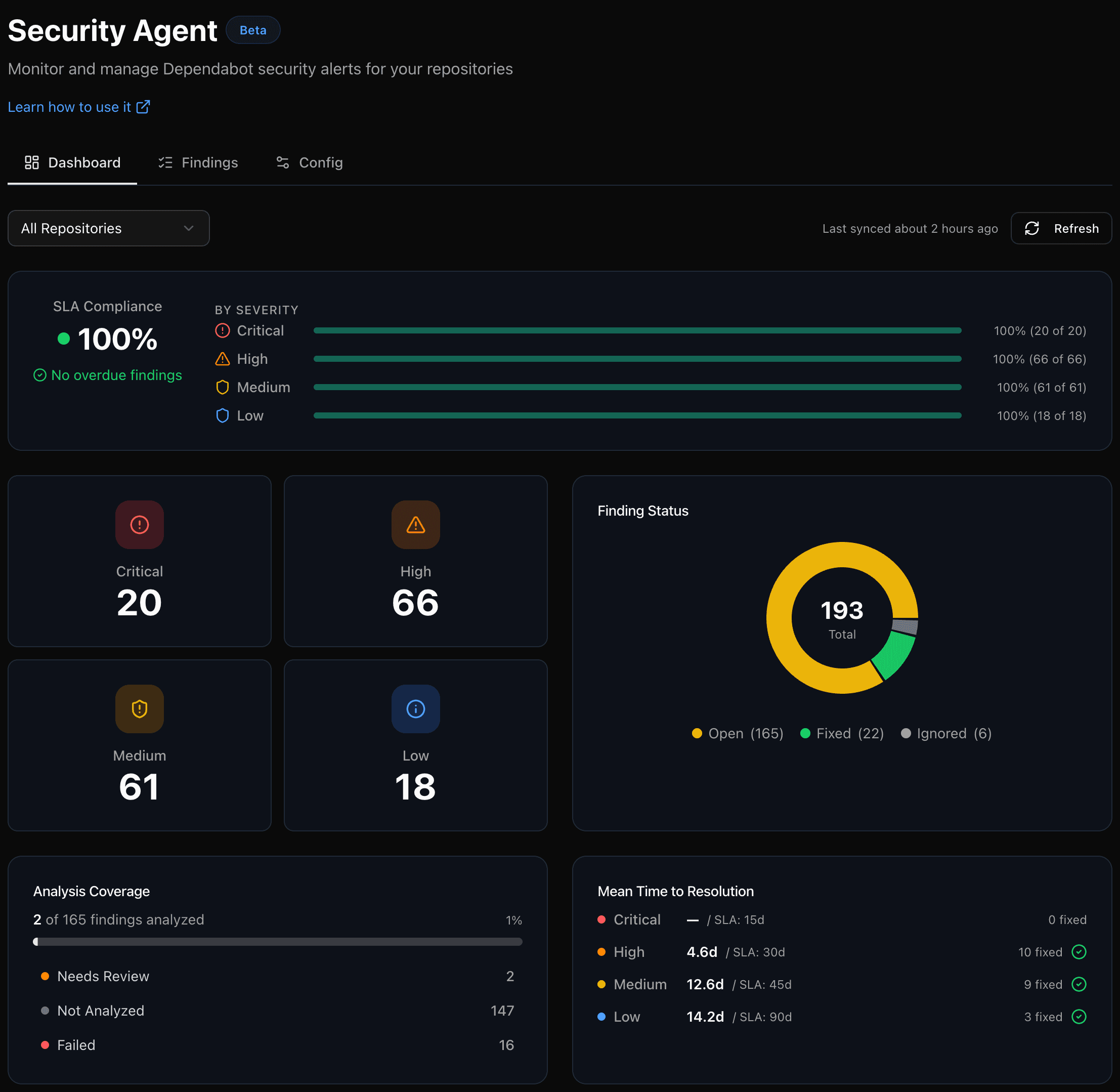Click the '100% (66 of 66)' value

(x=1039, y=359)
